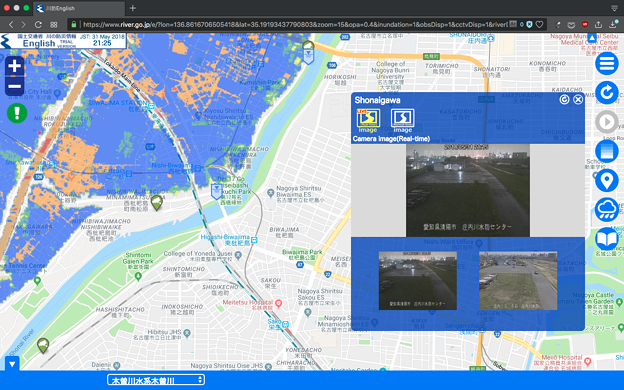Open the hamburger menu button

pyautogui.click(x=606, y=63)
